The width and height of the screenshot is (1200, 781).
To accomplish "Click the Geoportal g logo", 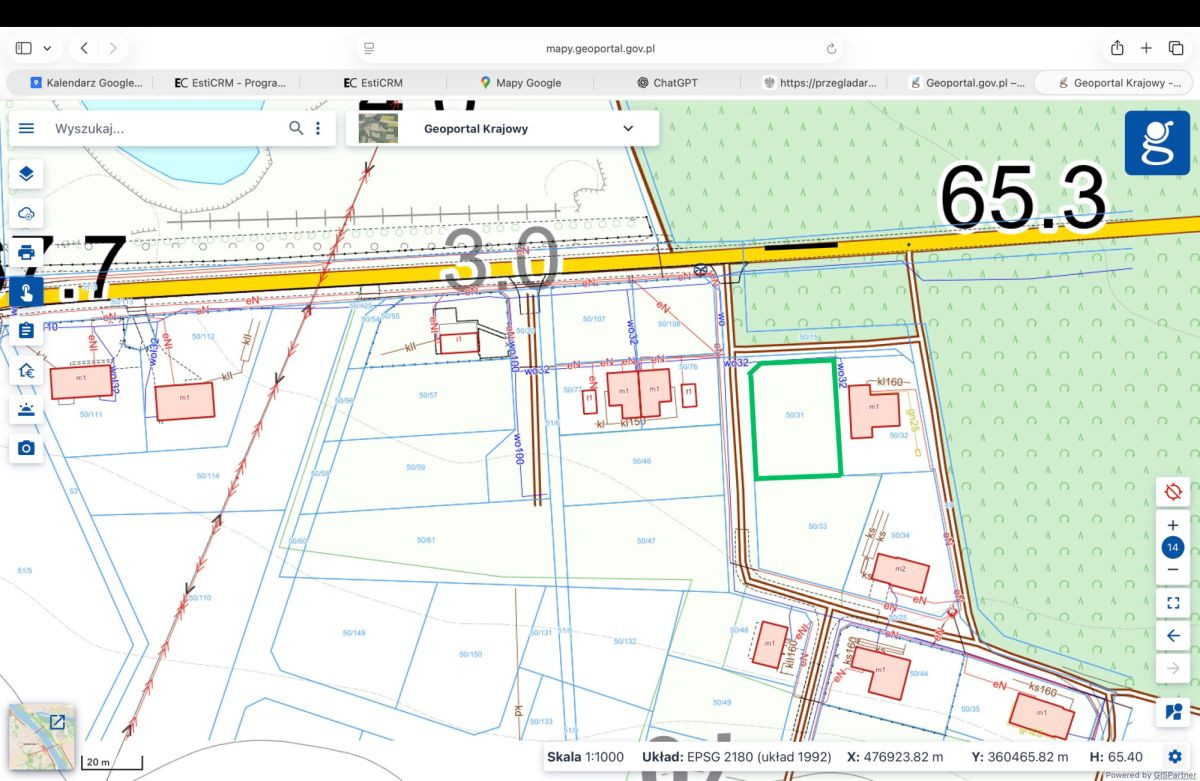I will pyautogui.click(x=1158, y=143).
